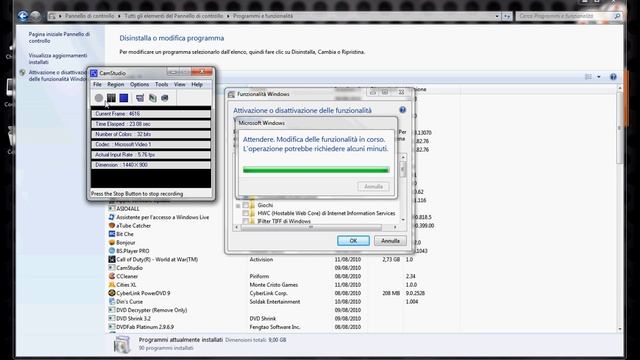This screenshot has width=640, height=360.
Task: Open help from the blue question mark in Programmi e funzionalità
Action: (613, 77)
